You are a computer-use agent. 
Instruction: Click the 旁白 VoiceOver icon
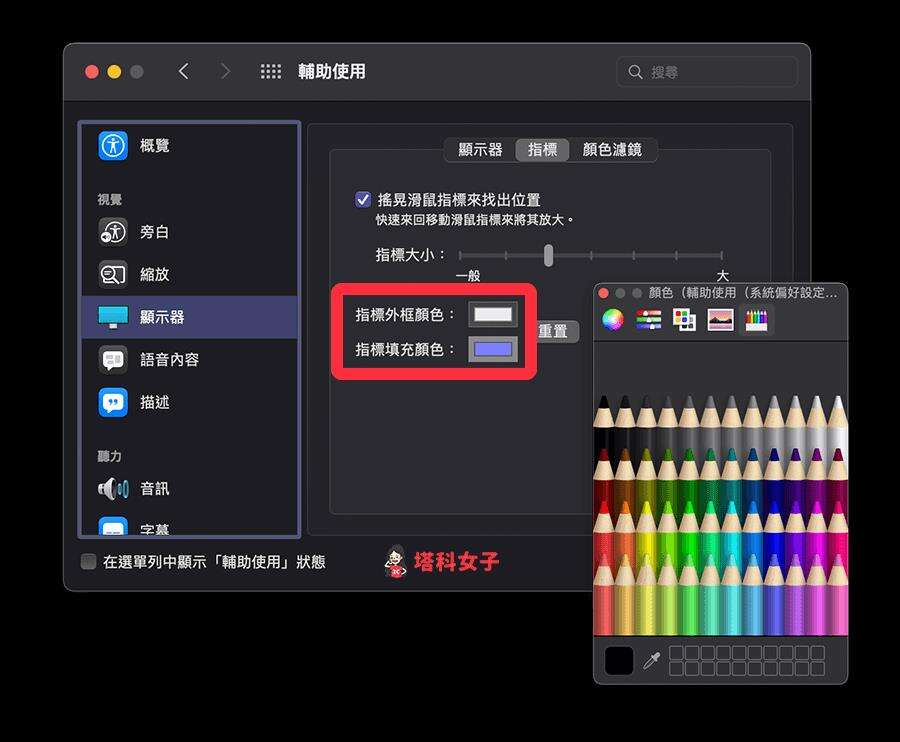coord(113,232)
